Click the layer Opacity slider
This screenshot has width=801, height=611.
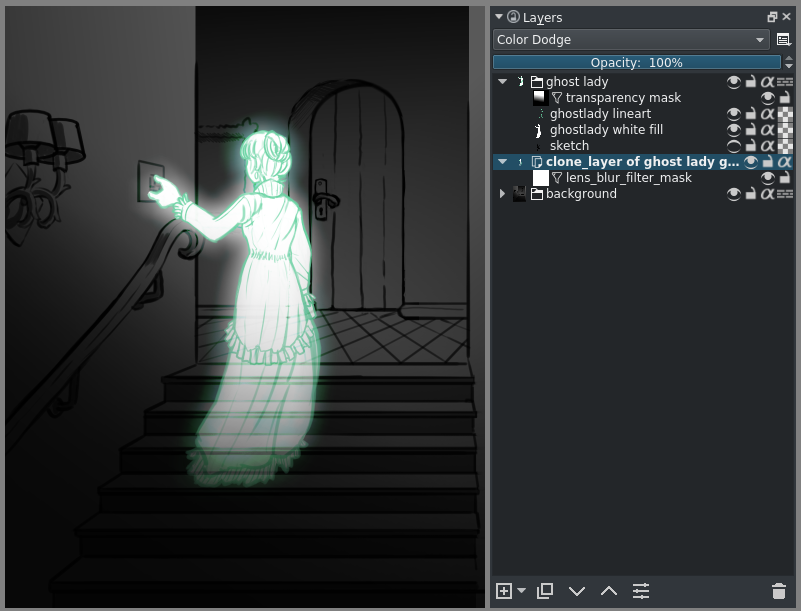[636, 62]
